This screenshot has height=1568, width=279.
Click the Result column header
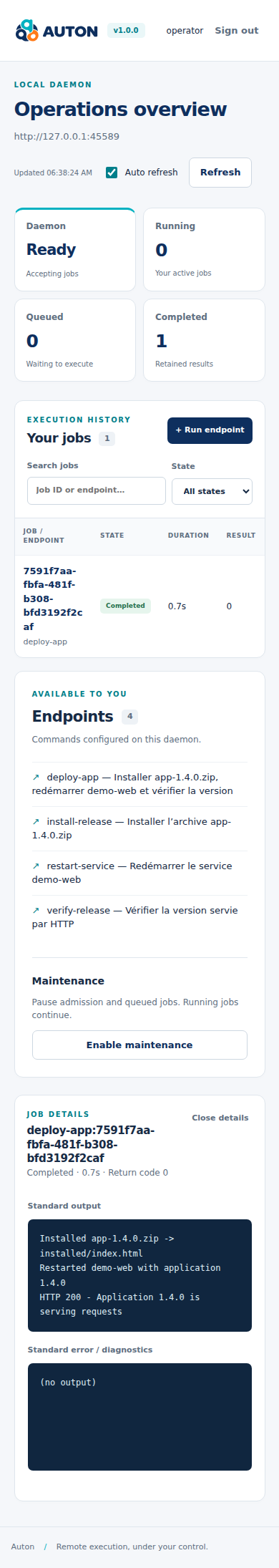click(241, 536)
